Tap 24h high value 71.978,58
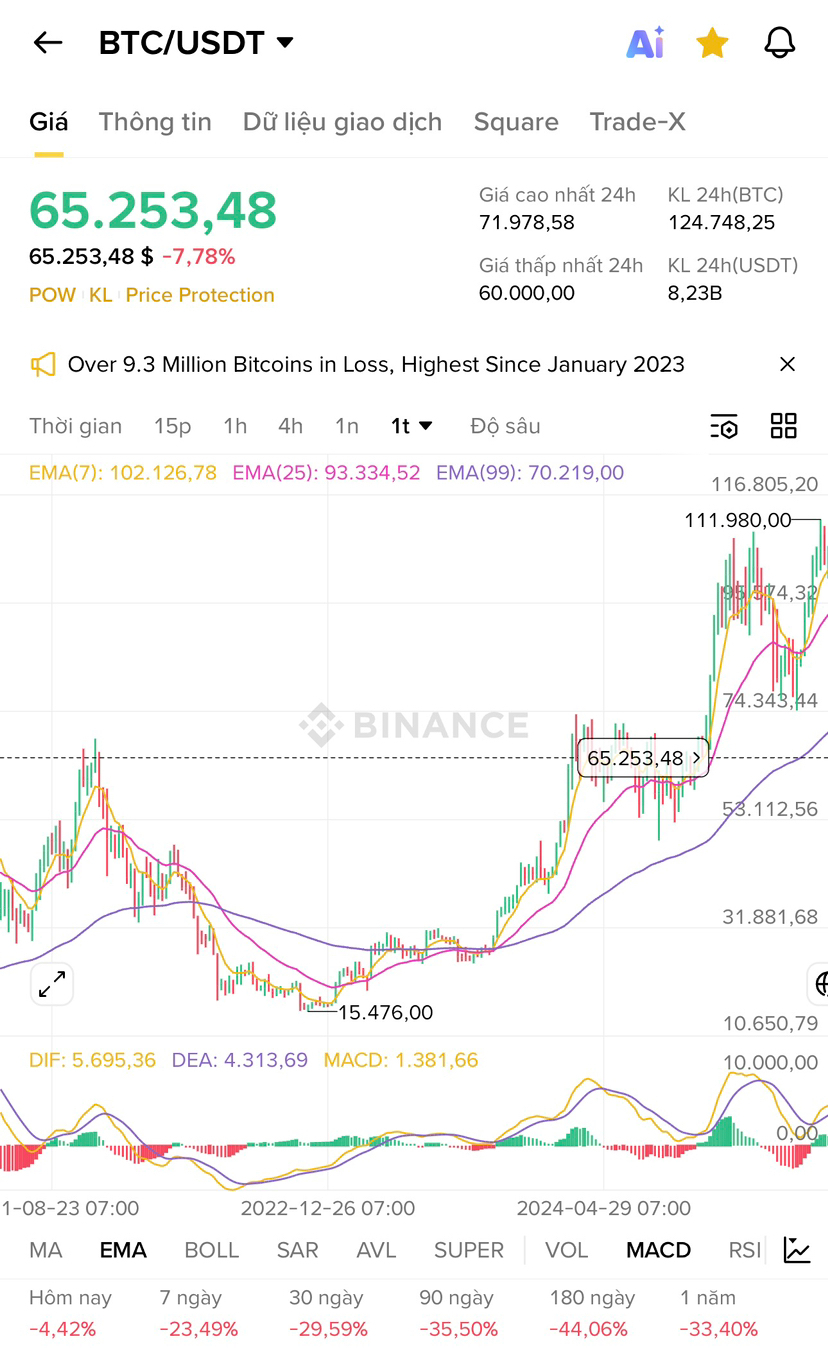This screenshot has width=828, height=1348. (x=527, y=222)
